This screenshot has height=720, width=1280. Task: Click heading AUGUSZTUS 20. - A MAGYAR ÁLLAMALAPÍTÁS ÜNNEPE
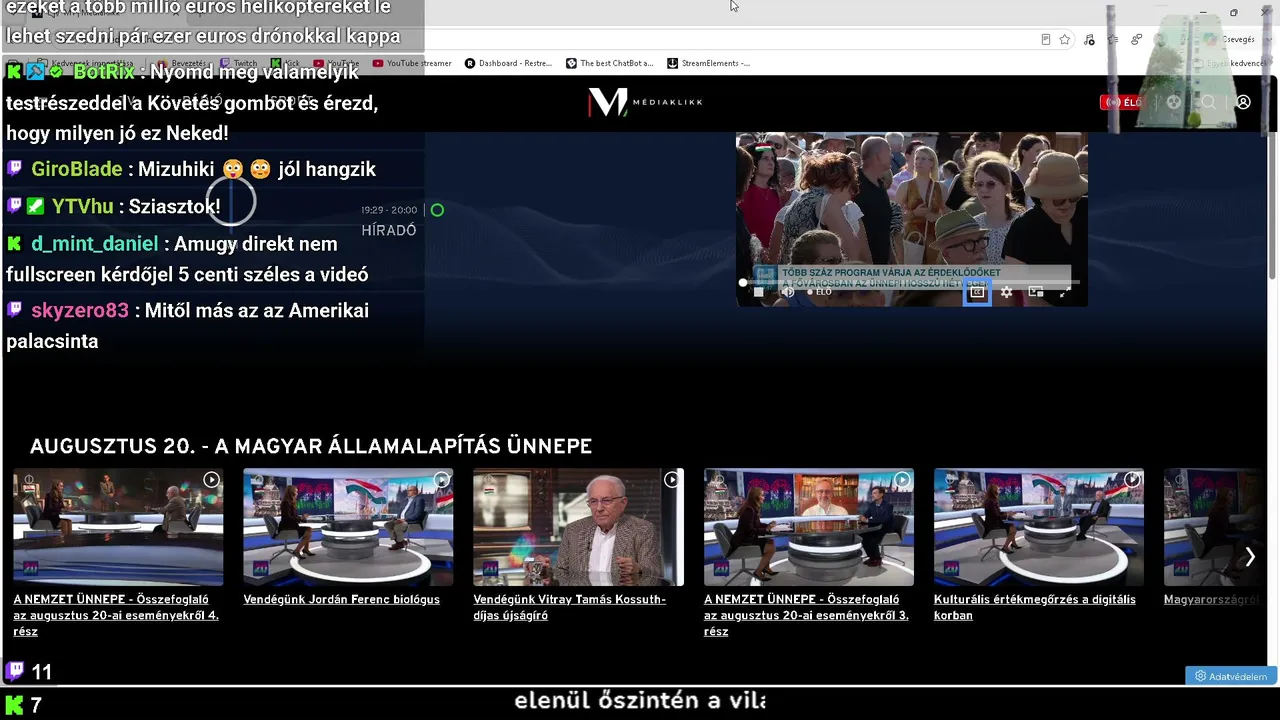(x=311, y=446)
